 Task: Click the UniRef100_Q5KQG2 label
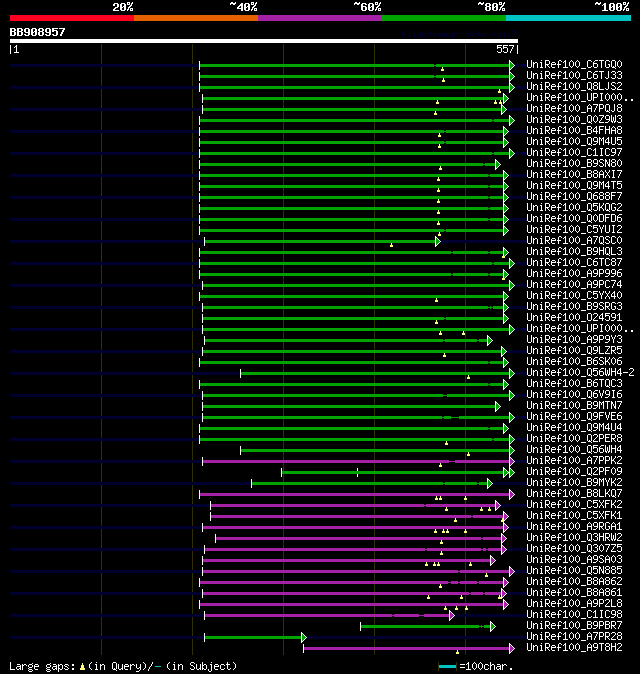[x=574, y=208]
